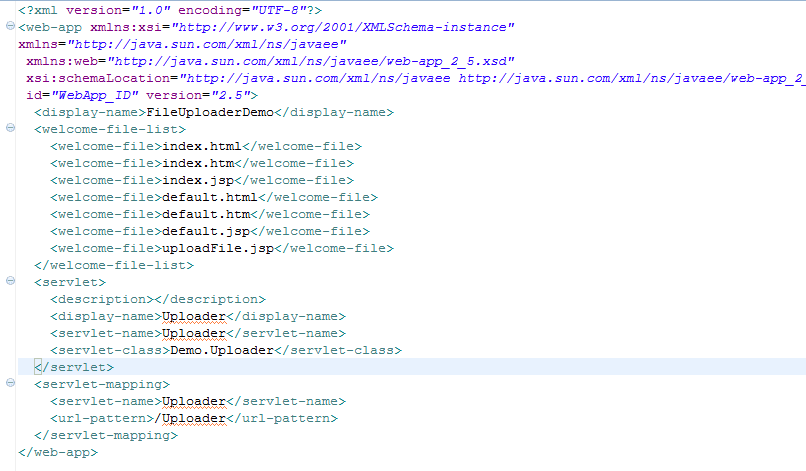Click the closing servlet-mapping tag
The width and height of the screenshot is (806, 471).
tap(106, 435)
